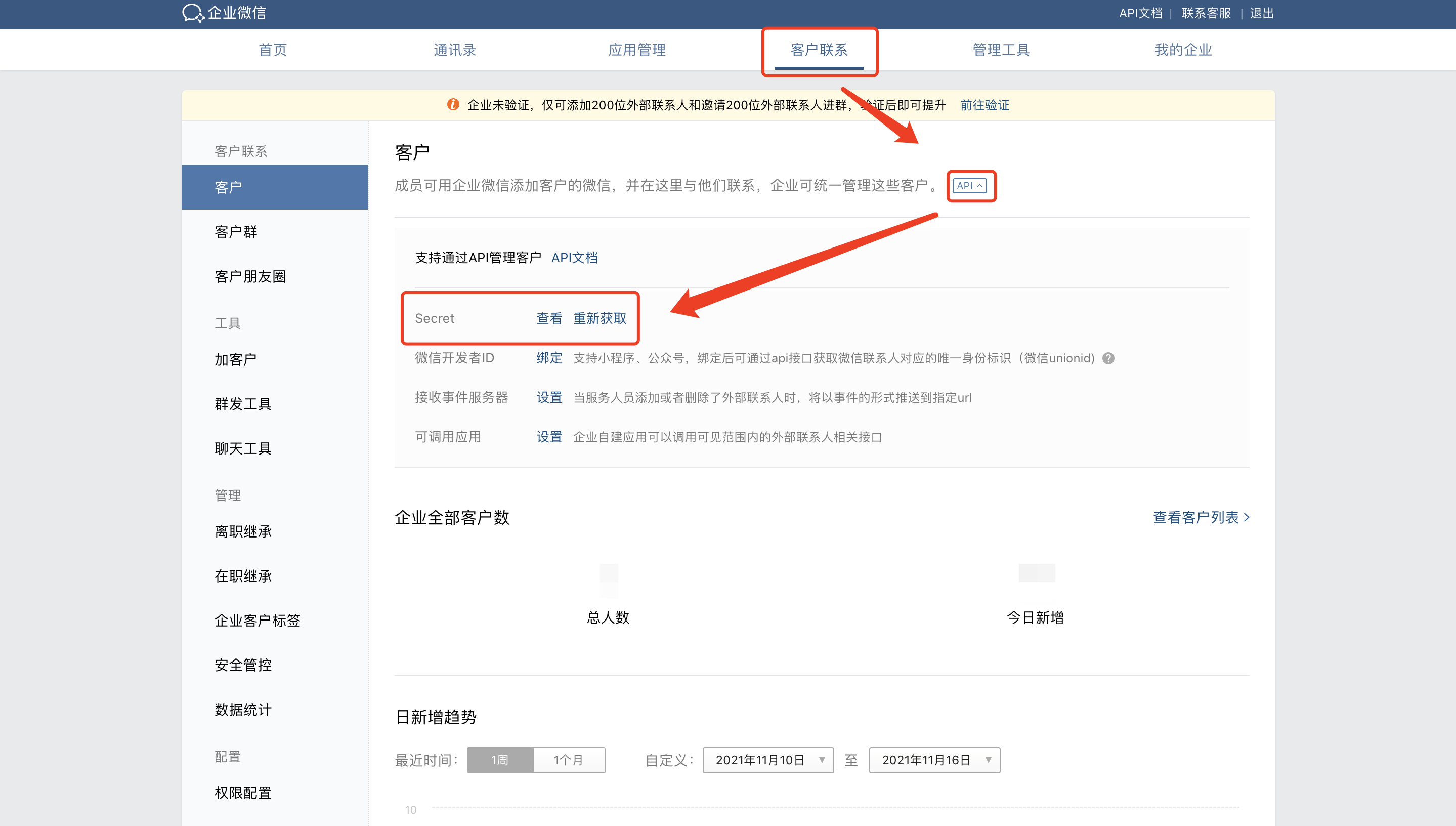Click 重新获取 to regenerate Secret
The width and height of the screenshot is (1456, 826).
(x=600, y=318)
